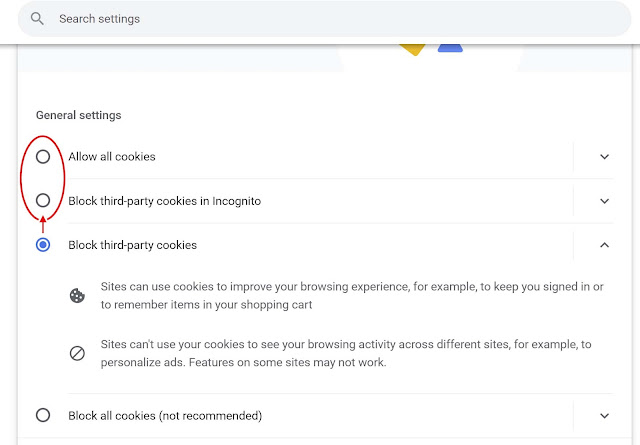Click the text about personalizing ads
Image resolution: width=640 pixels, height=445 pixels.
tap(346, 353)
